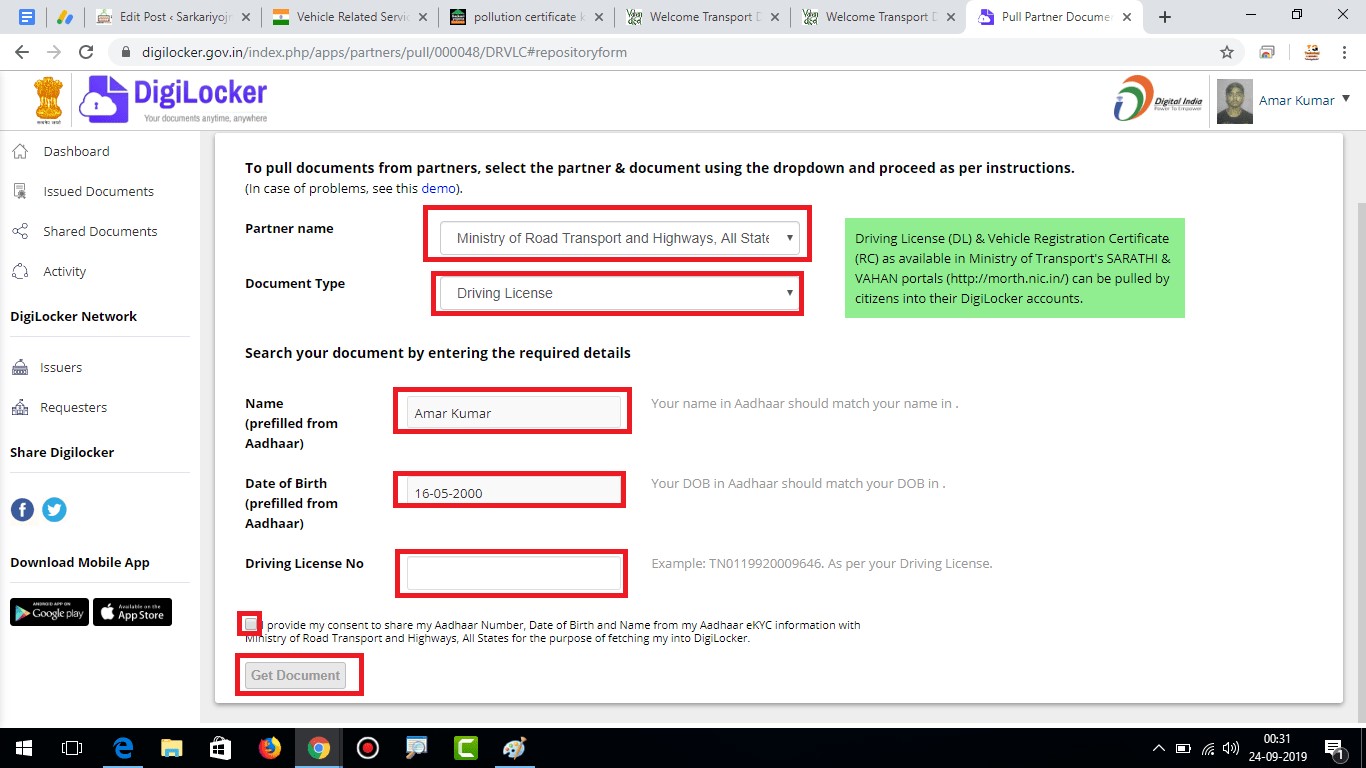Open File Explorer from taskbar
The image size is (1366, 768).
[172, 748]
